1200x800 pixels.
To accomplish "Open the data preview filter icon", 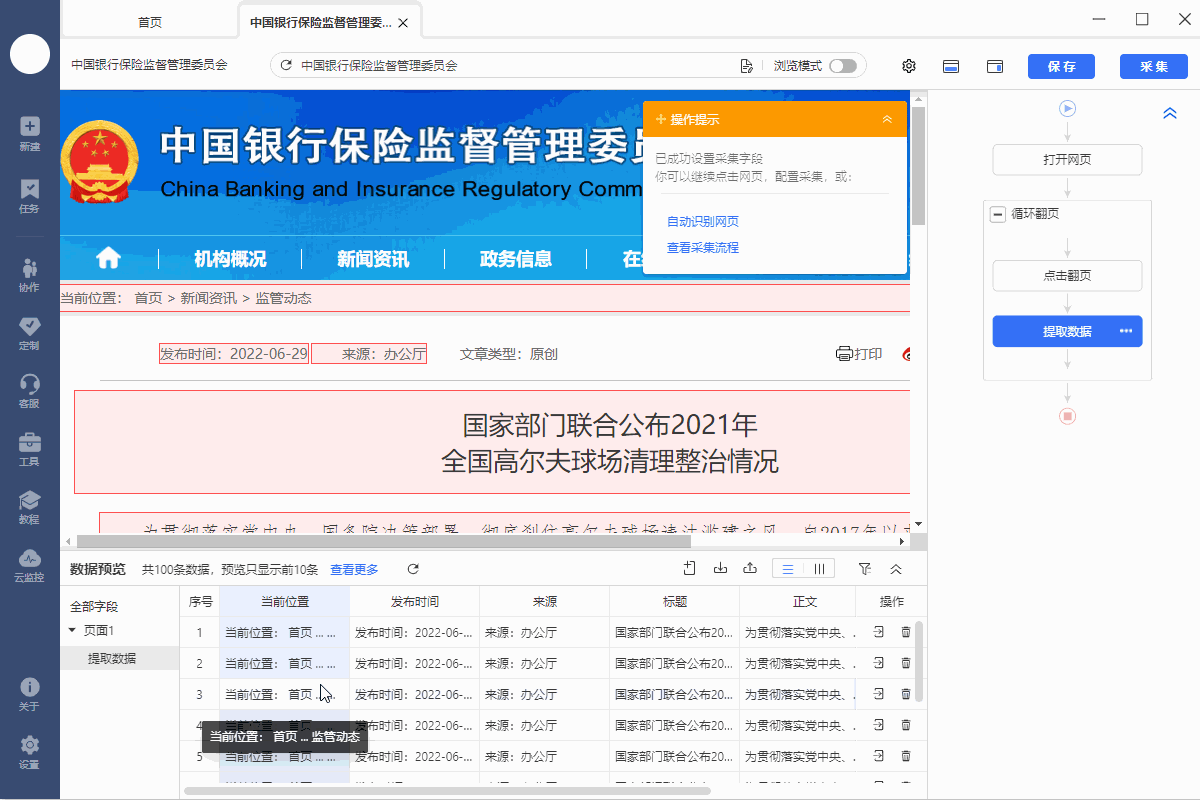I will (x=865, y=569).
